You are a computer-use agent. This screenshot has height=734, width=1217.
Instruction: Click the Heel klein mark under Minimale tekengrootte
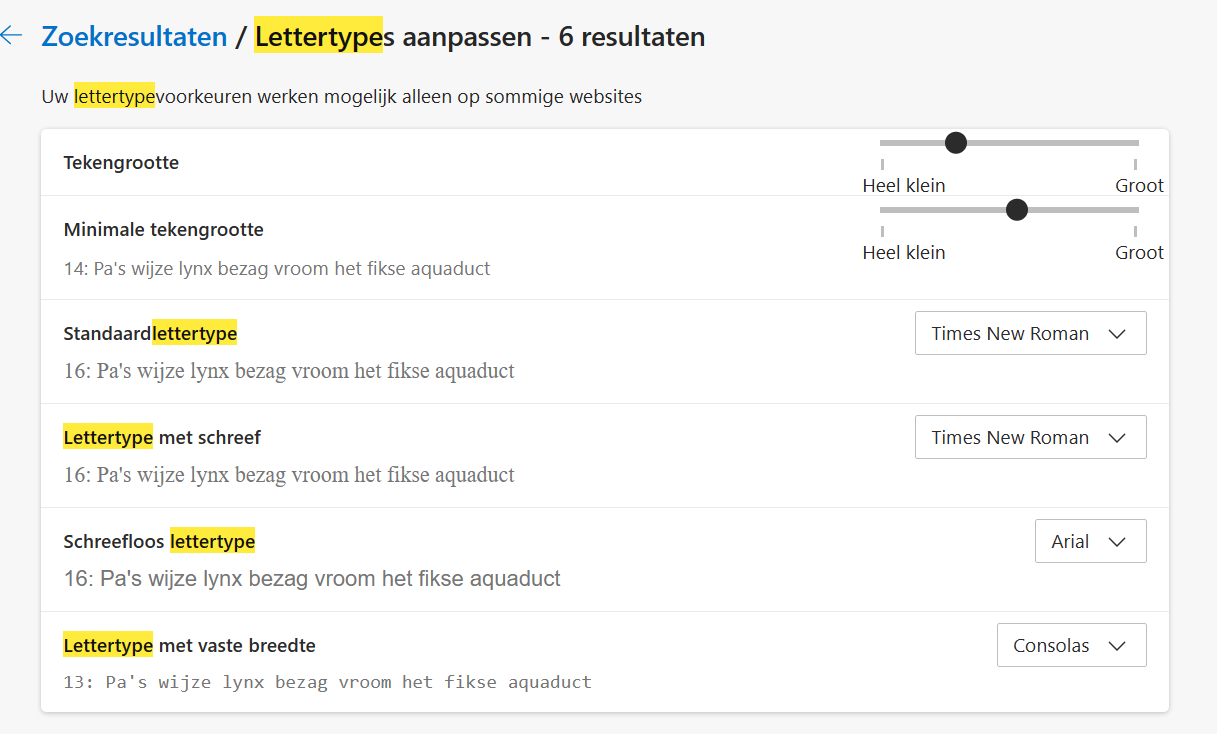point(903,252)
